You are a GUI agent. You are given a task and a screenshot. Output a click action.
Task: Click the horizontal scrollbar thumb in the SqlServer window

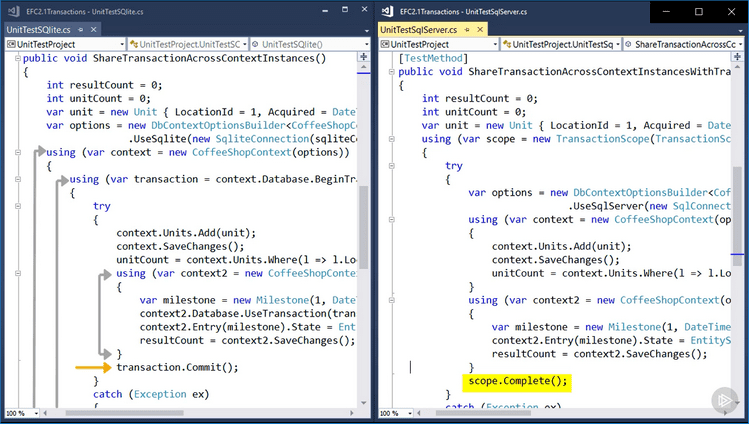483,413
